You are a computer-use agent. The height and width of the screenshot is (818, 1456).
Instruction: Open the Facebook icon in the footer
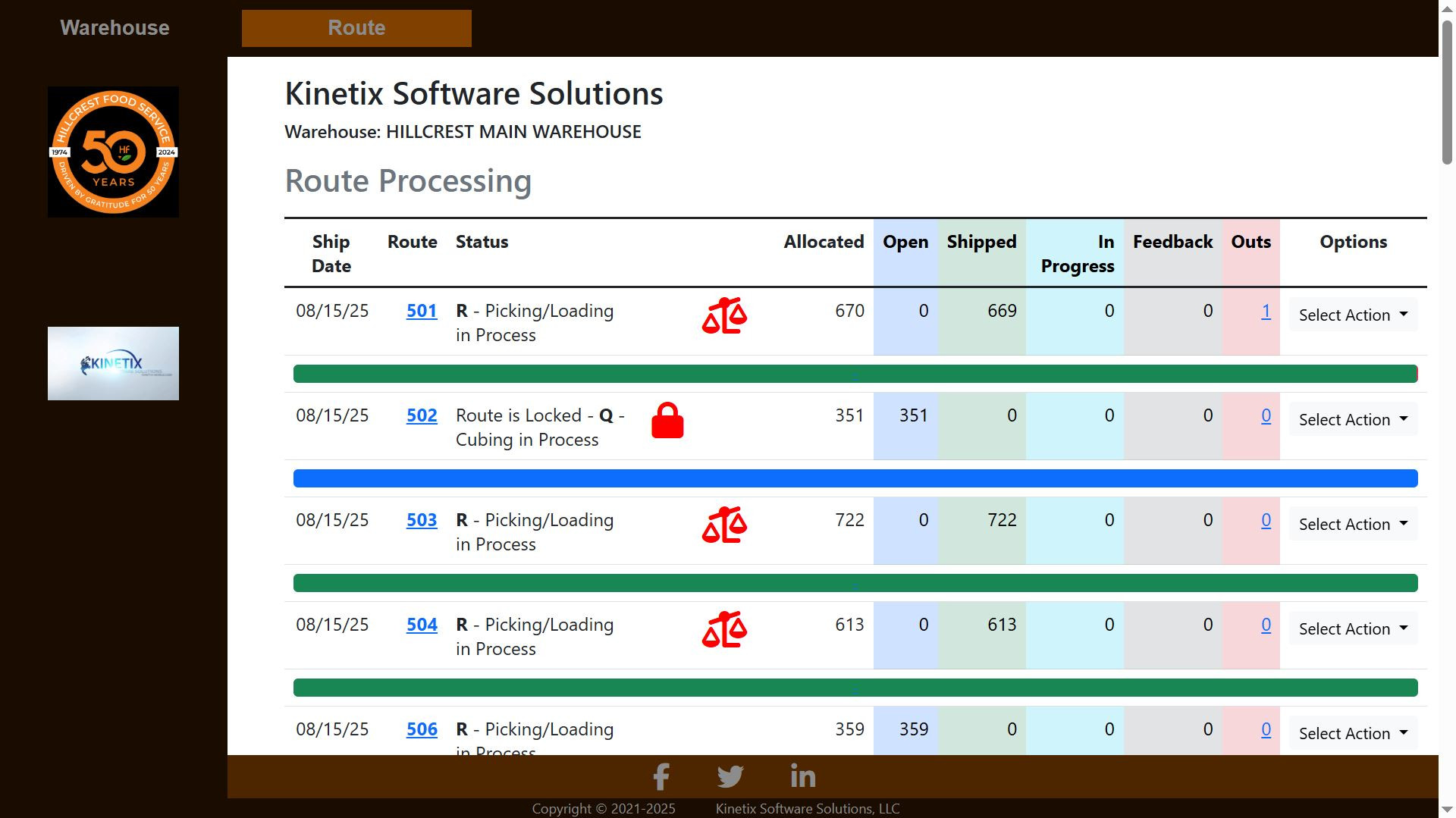(661, 776)
